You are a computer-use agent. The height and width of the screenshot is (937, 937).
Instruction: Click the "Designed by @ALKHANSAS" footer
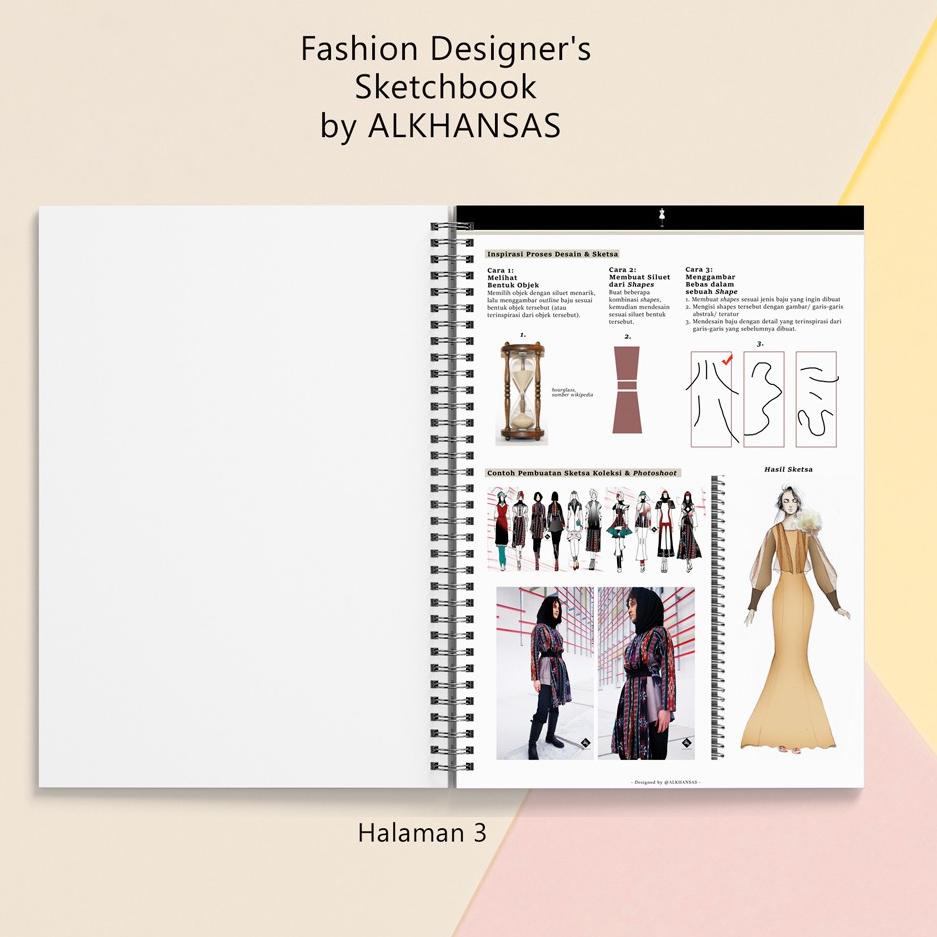coord(665,782)
